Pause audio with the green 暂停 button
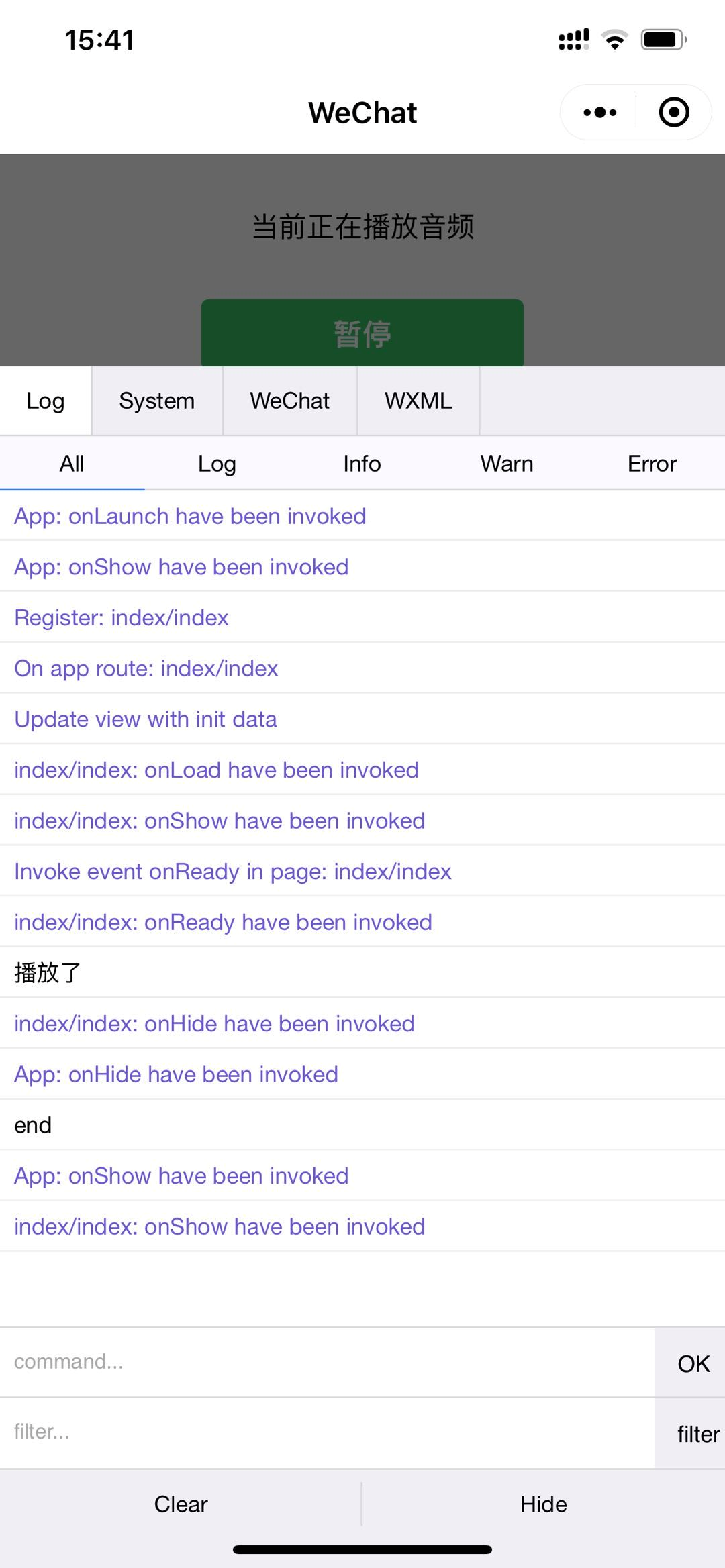Screen dimensions: 725x1568 [x=362, y=333]
